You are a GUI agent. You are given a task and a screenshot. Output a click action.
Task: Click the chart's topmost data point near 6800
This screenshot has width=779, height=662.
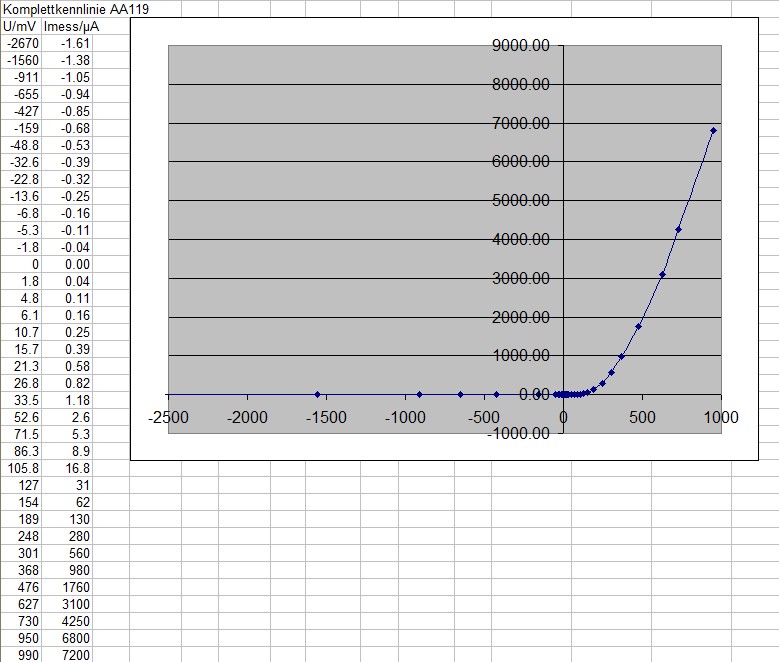click(x=713, y=131)
